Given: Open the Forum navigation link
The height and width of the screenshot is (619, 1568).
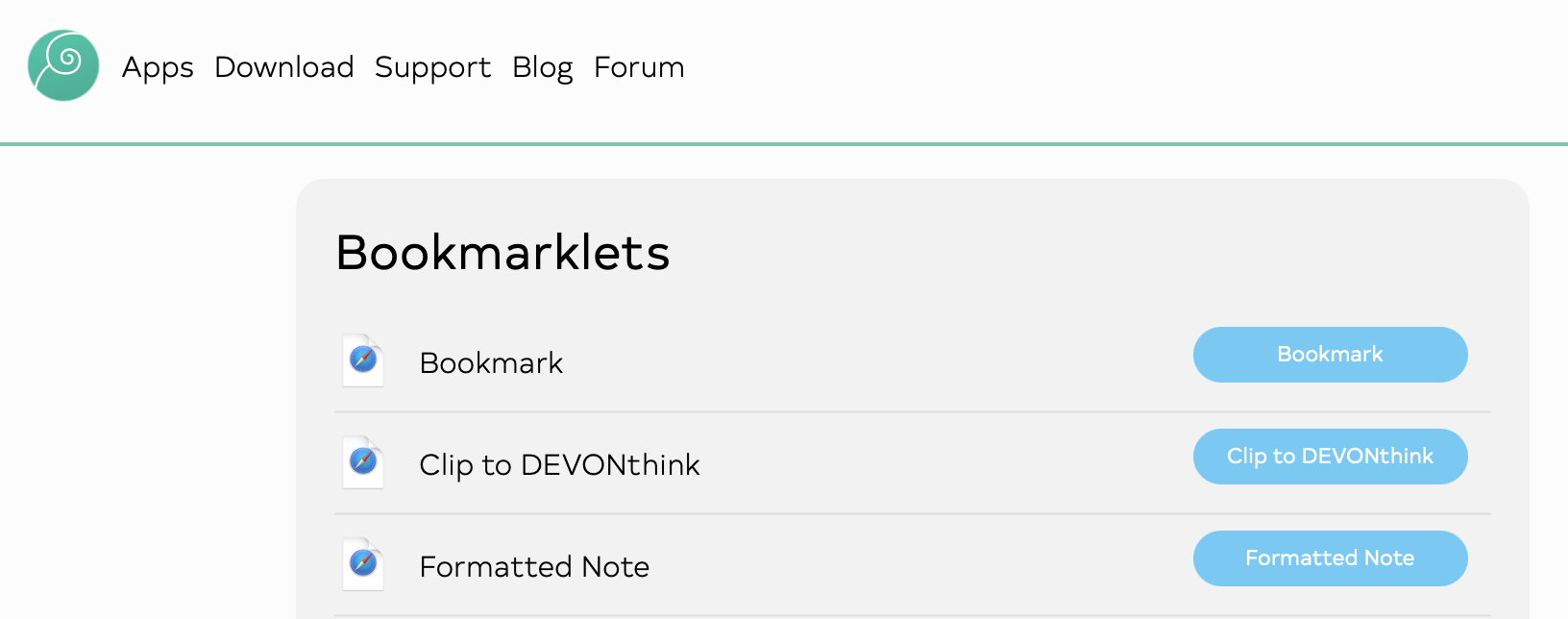Looking at the screenshot, I should [639, 67].
